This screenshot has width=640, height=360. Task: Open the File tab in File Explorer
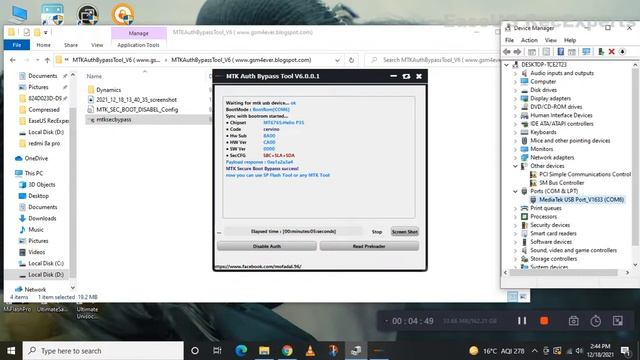pos(17,45)
